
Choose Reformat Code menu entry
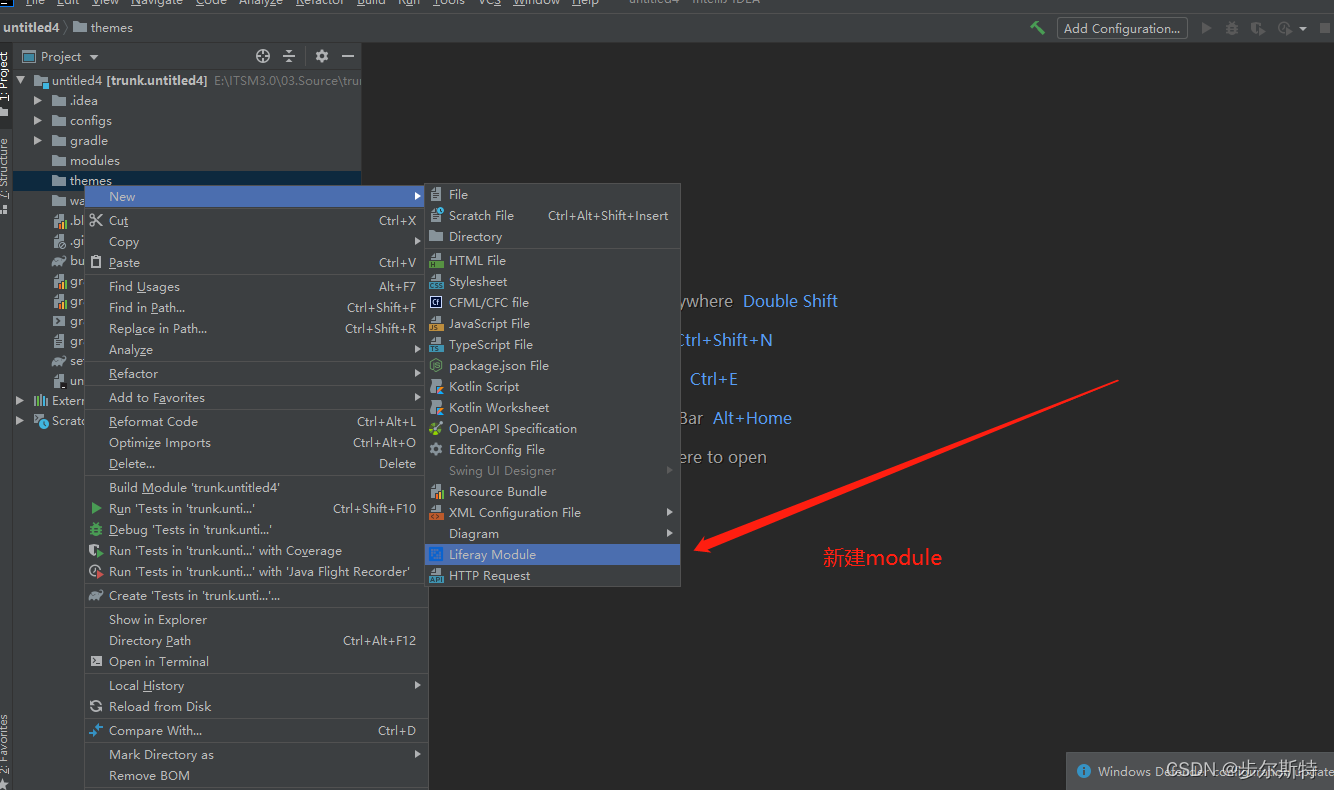click(x=256, y=421)
